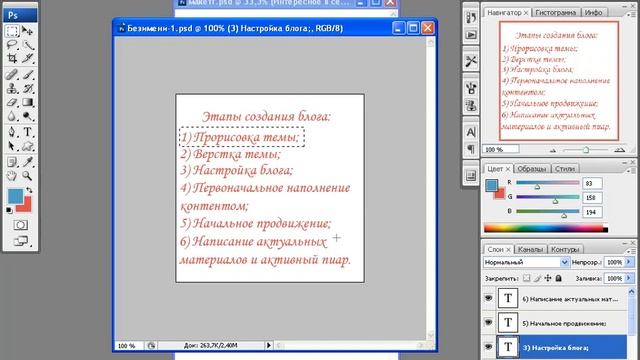Click the Navigator zoom percentage field
Screen dimensions: 640x360
click(501, 149)
